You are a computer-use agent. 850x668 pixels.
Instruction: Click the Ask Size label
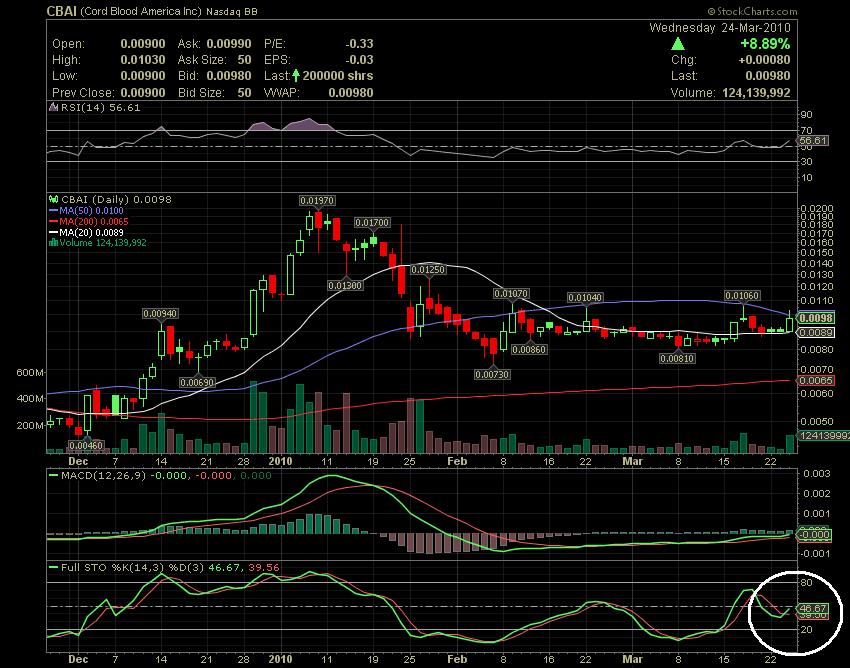201,60
